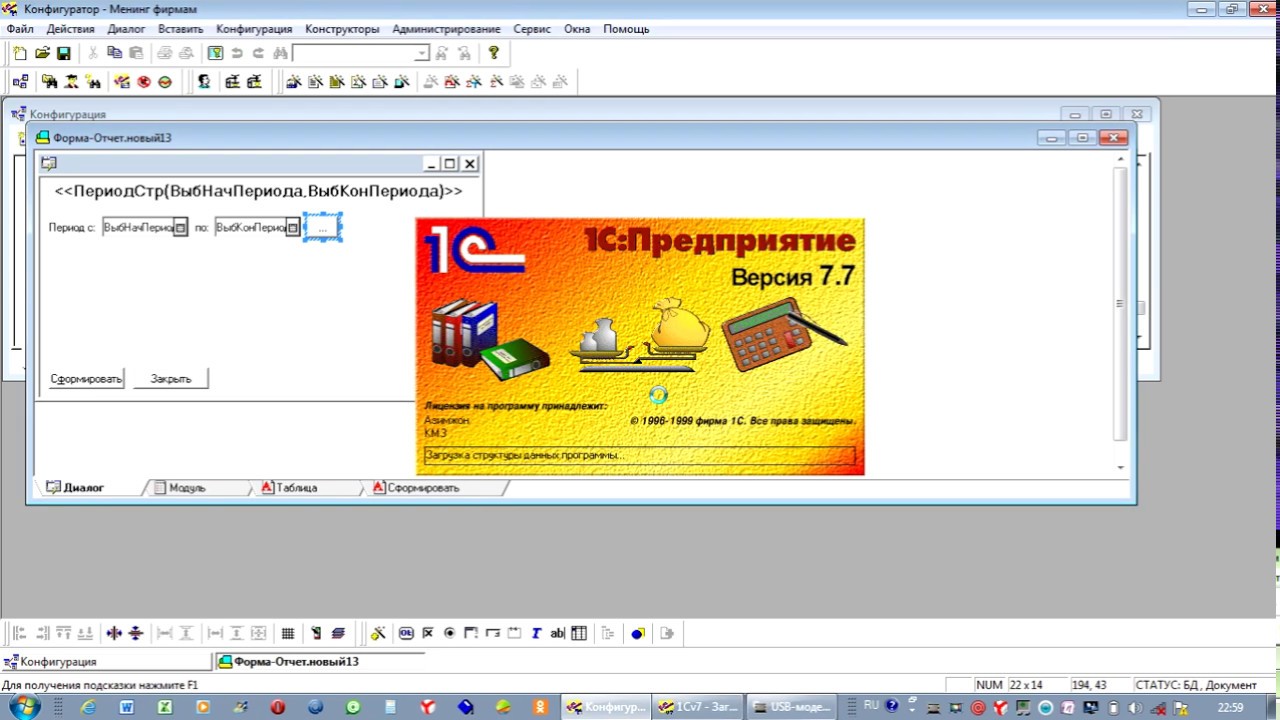Select the 'Период с:' label

[x=72, y=228]
